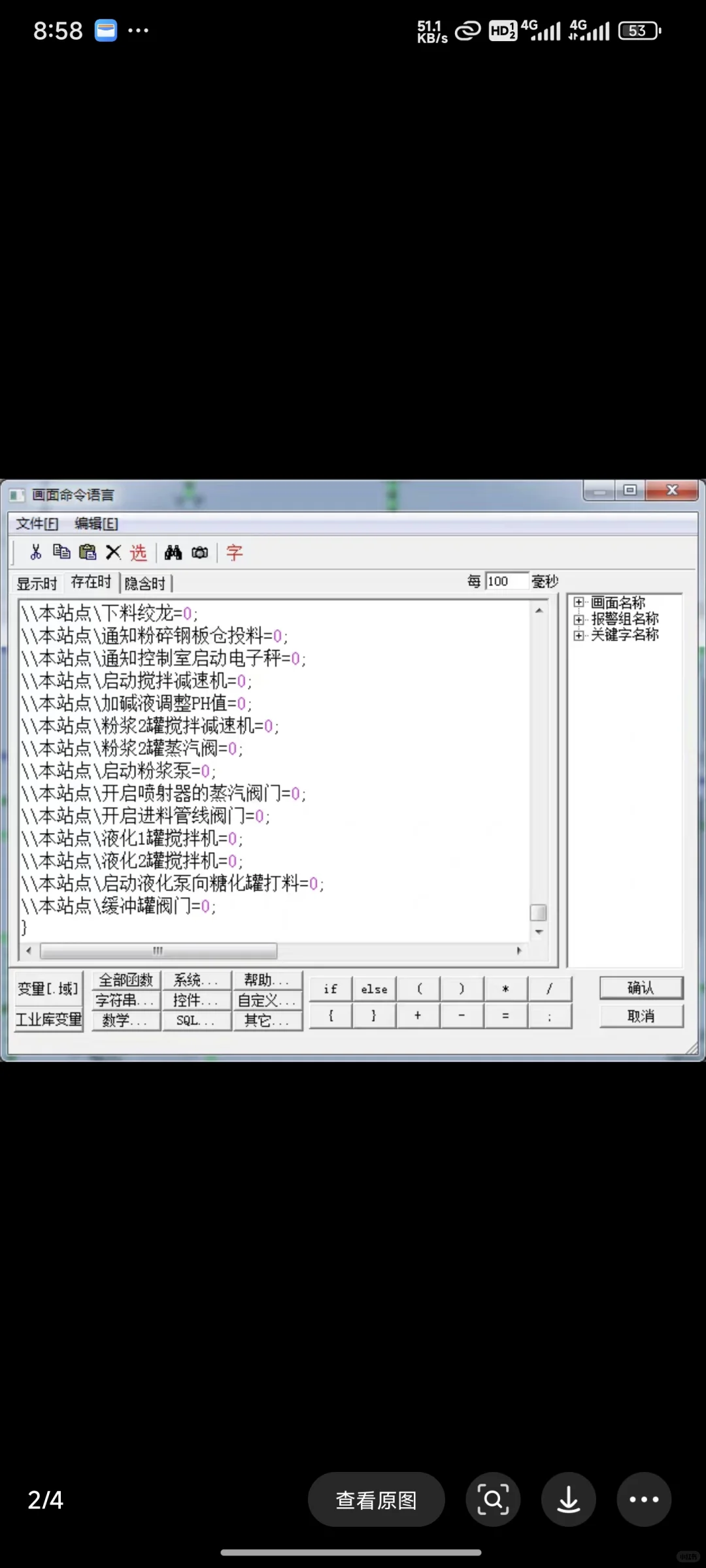Click the horizontal scrollbar left arrow

28,951
